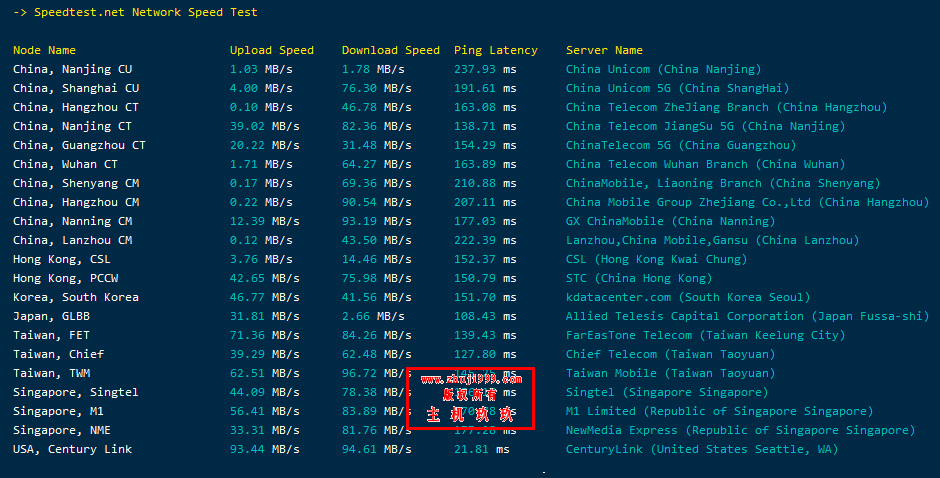Select node 'China, Nanjing CU'
Viewport: 940px width, 478px height.
click(x=73, y=70)
